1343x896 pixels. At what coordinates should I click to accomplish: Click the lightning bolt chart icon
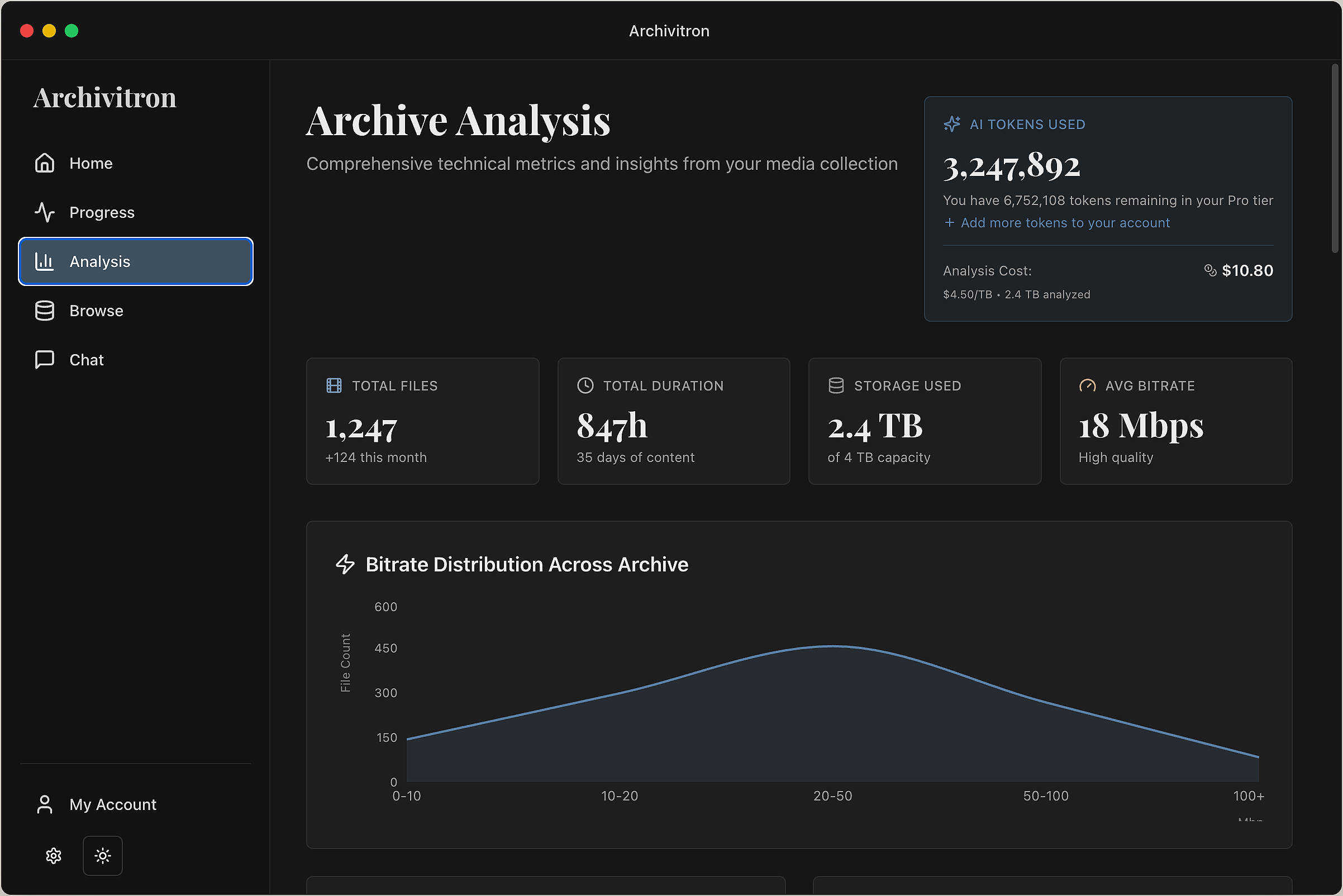tap(345, 565)
